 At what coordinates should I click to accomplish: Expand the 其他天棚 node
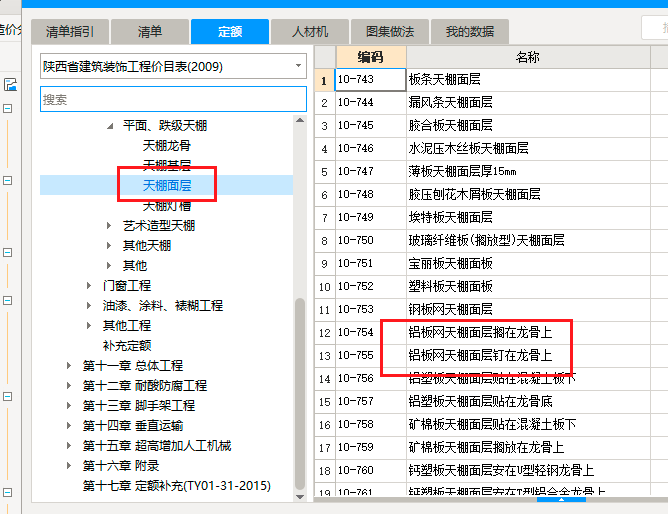pos(109,246)
